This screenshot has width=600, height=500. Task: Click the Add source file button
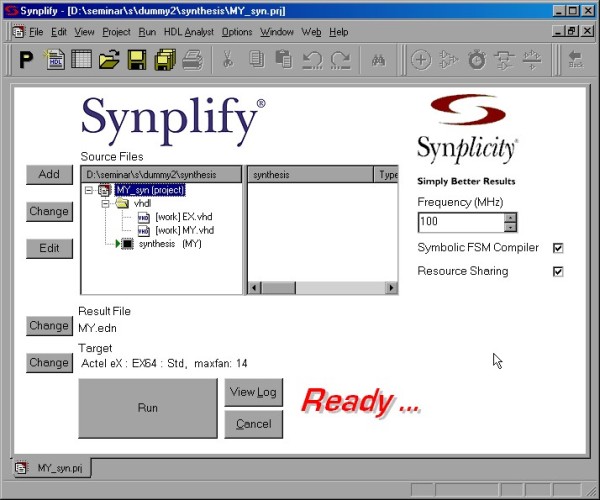pos(49,175)
